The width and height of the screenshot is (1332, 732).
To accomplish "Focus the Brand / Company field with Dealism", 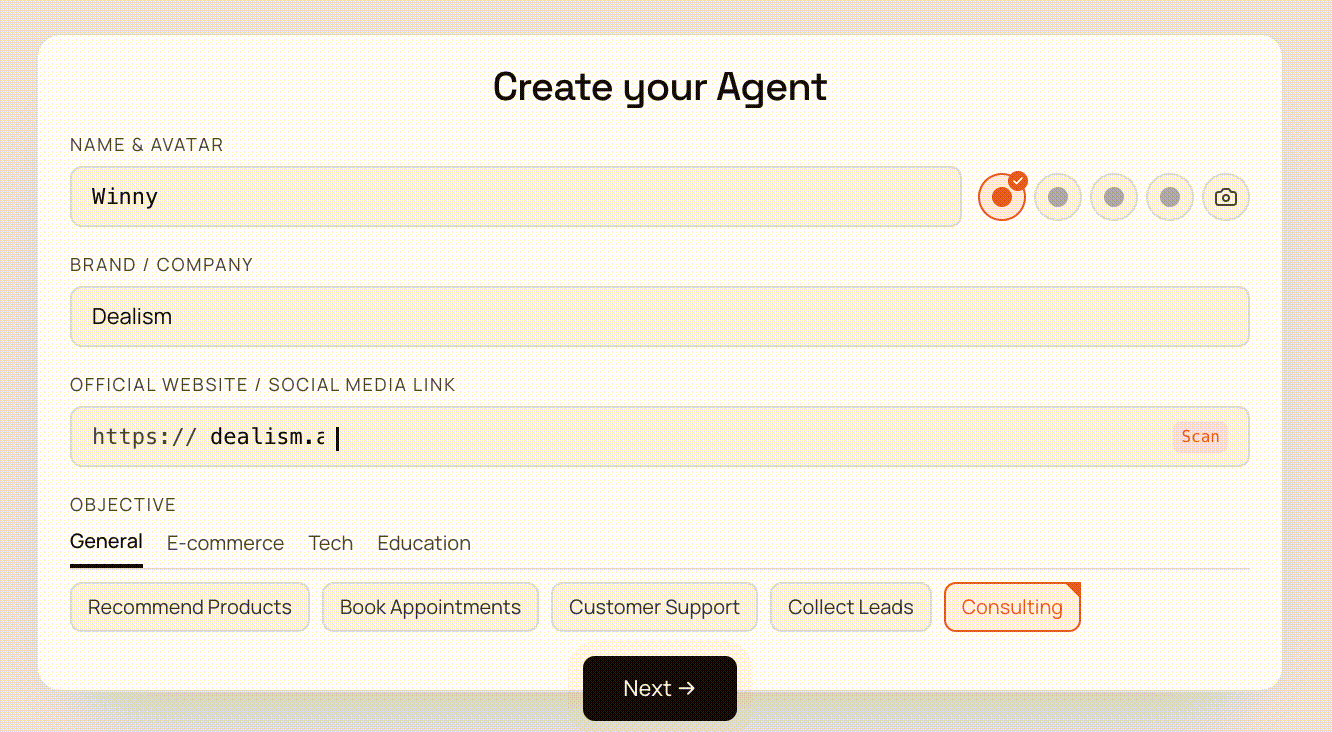I will [660, 317].
